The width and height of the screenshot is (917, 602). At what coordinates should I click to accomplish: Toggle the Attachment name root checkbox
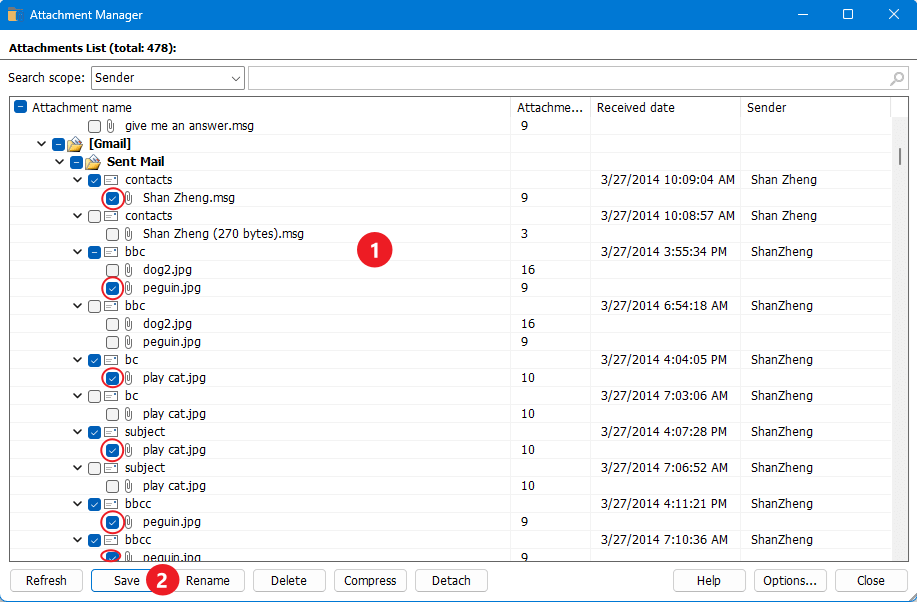tap(20, 107)
